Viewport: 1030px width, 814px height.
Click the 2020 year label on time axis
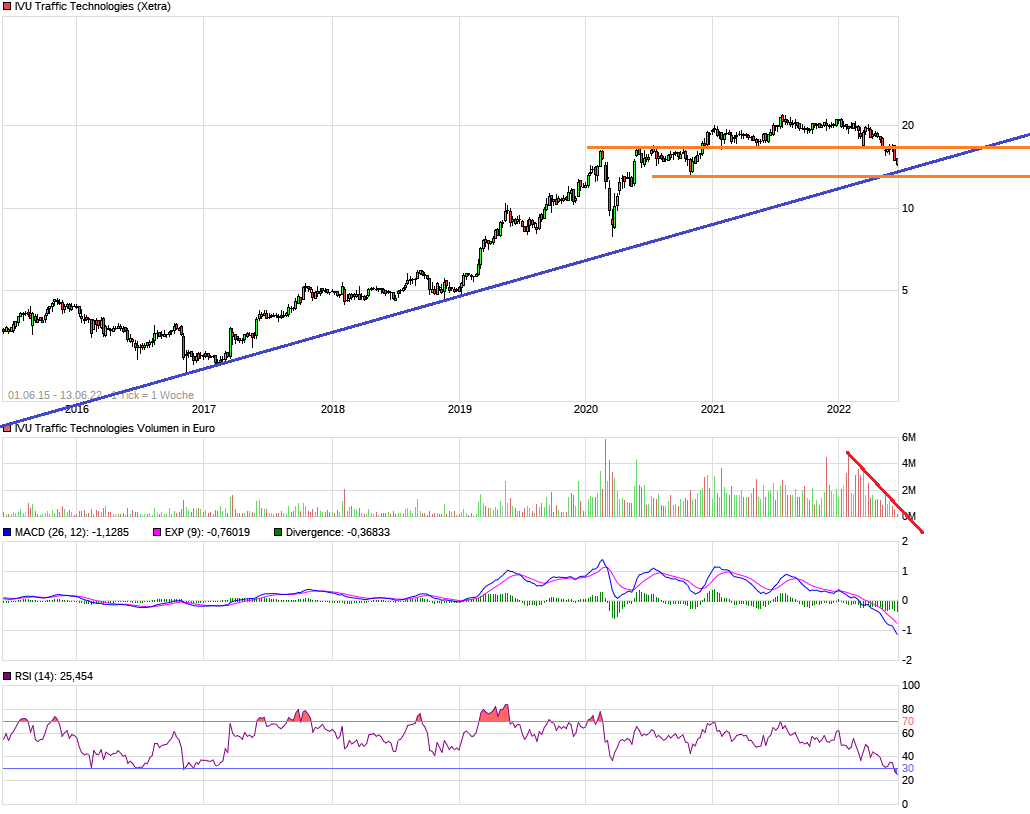[586, 409]
